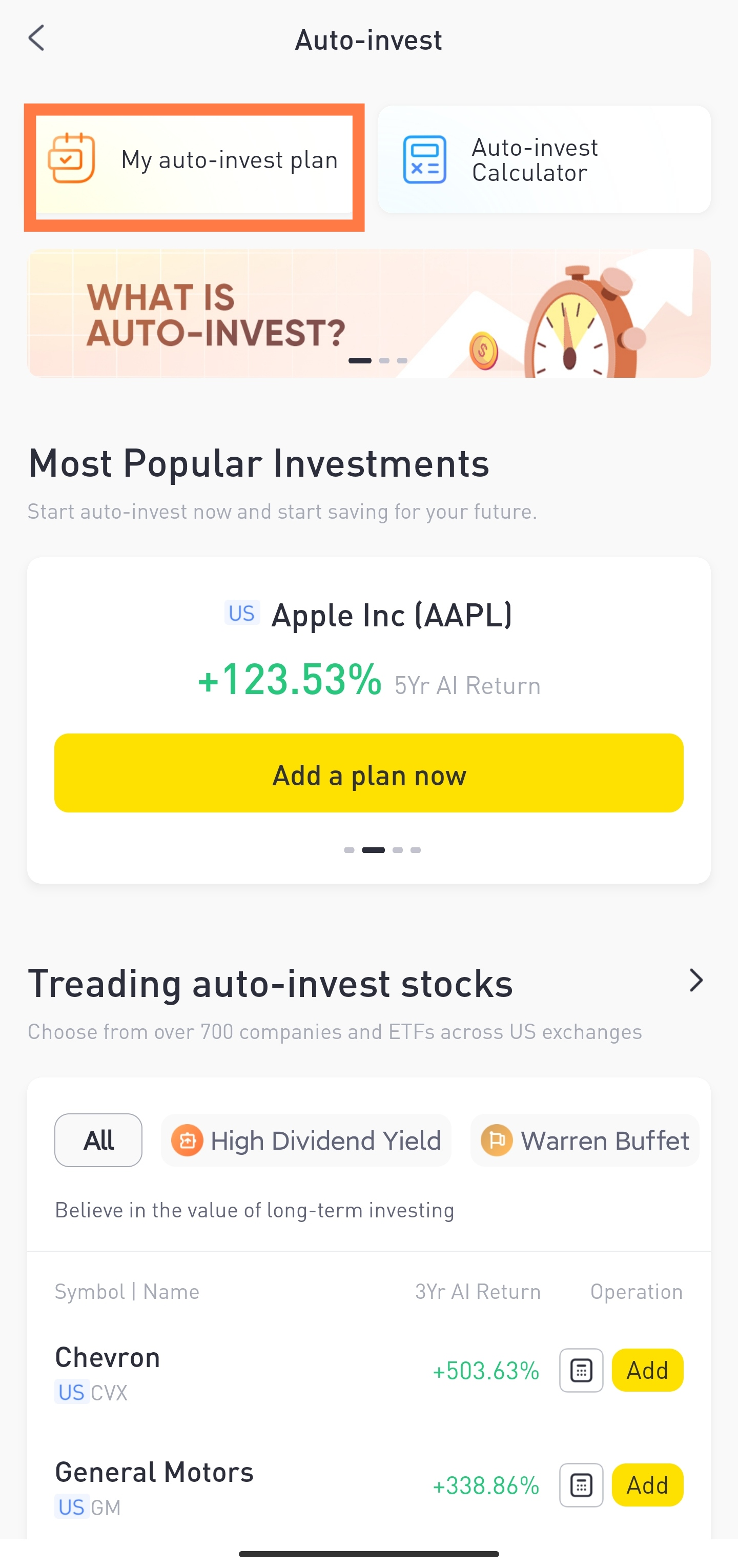Tap the High Dividend Yield orange icon

point(187,1140)
